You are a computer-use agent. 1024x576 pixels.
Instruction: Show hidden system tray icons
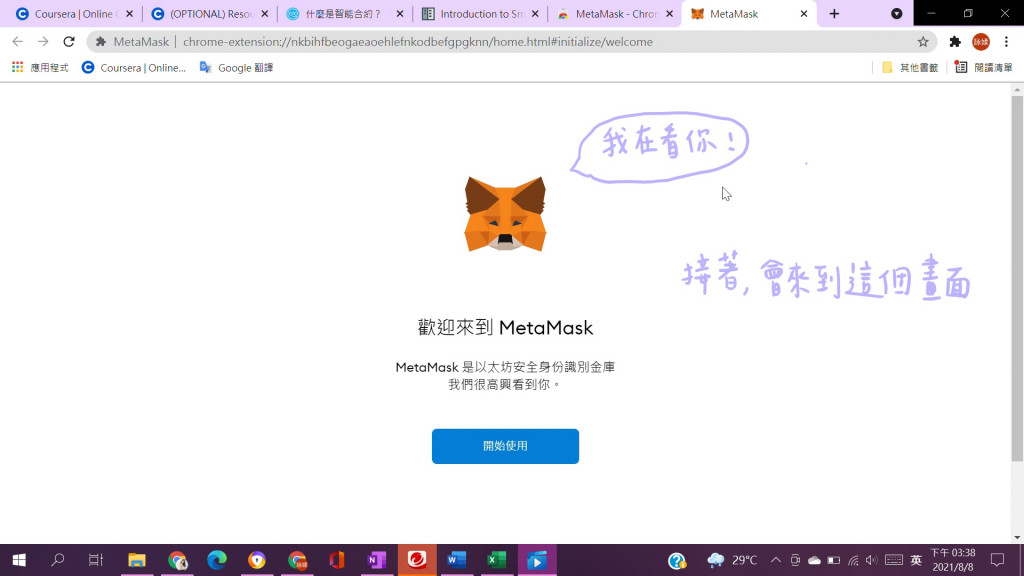pyautogui.click(x=775, y=560)
